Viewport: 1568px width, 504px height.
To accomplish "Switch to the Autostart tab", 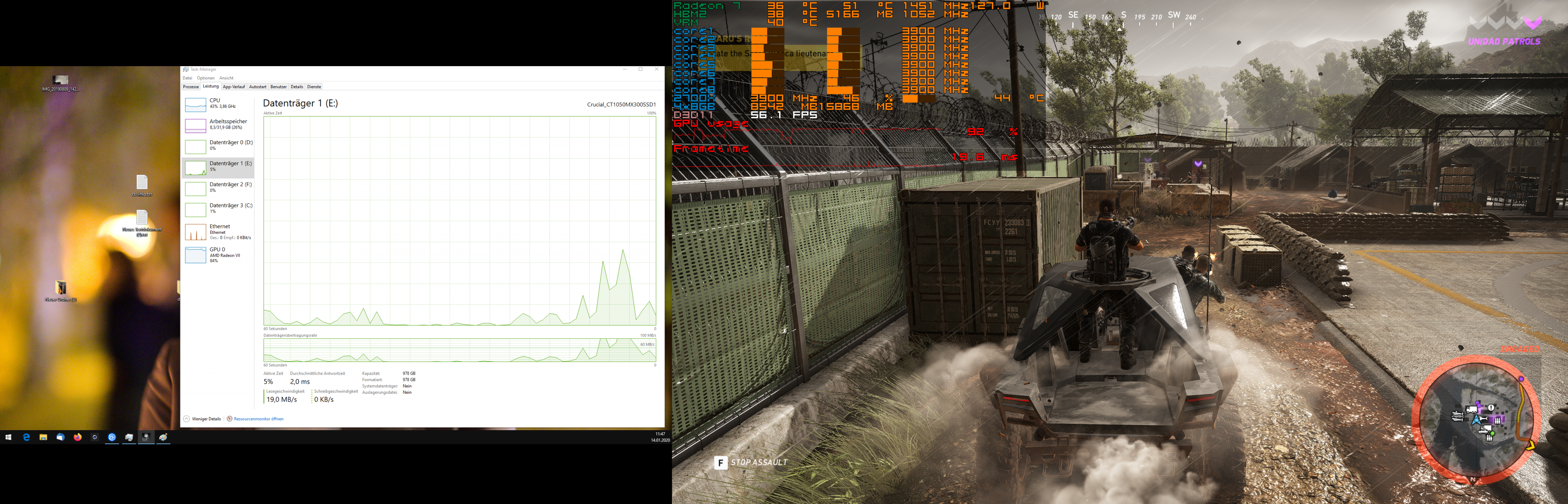I will [x=258, y=87].
